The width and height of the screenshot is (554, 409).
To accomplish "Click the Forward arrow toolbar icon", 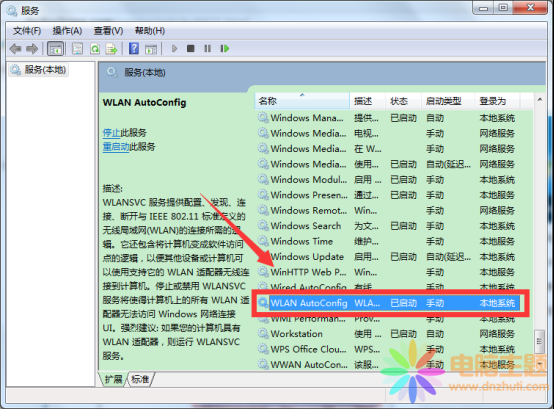I will coord(32,48).
